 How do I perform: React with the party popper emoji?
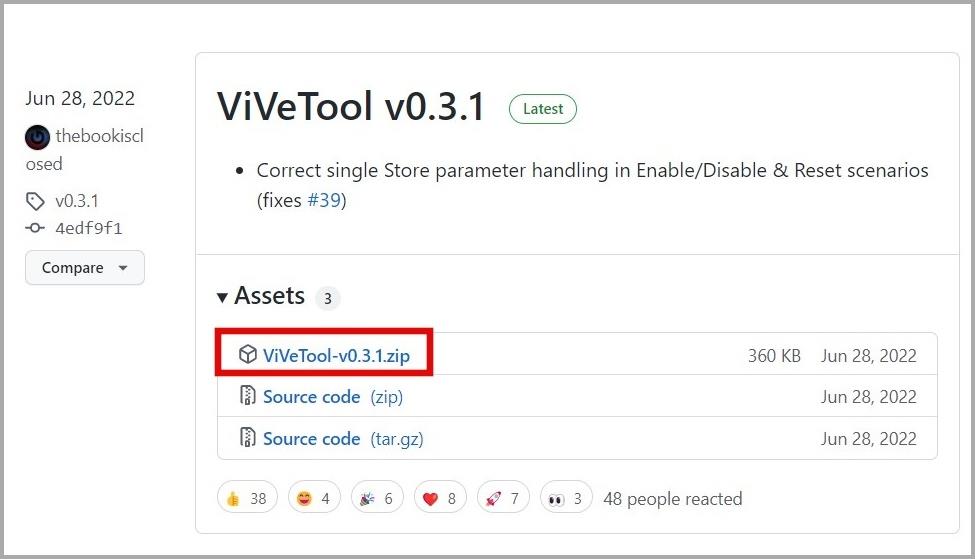click(x=377, y=498)
